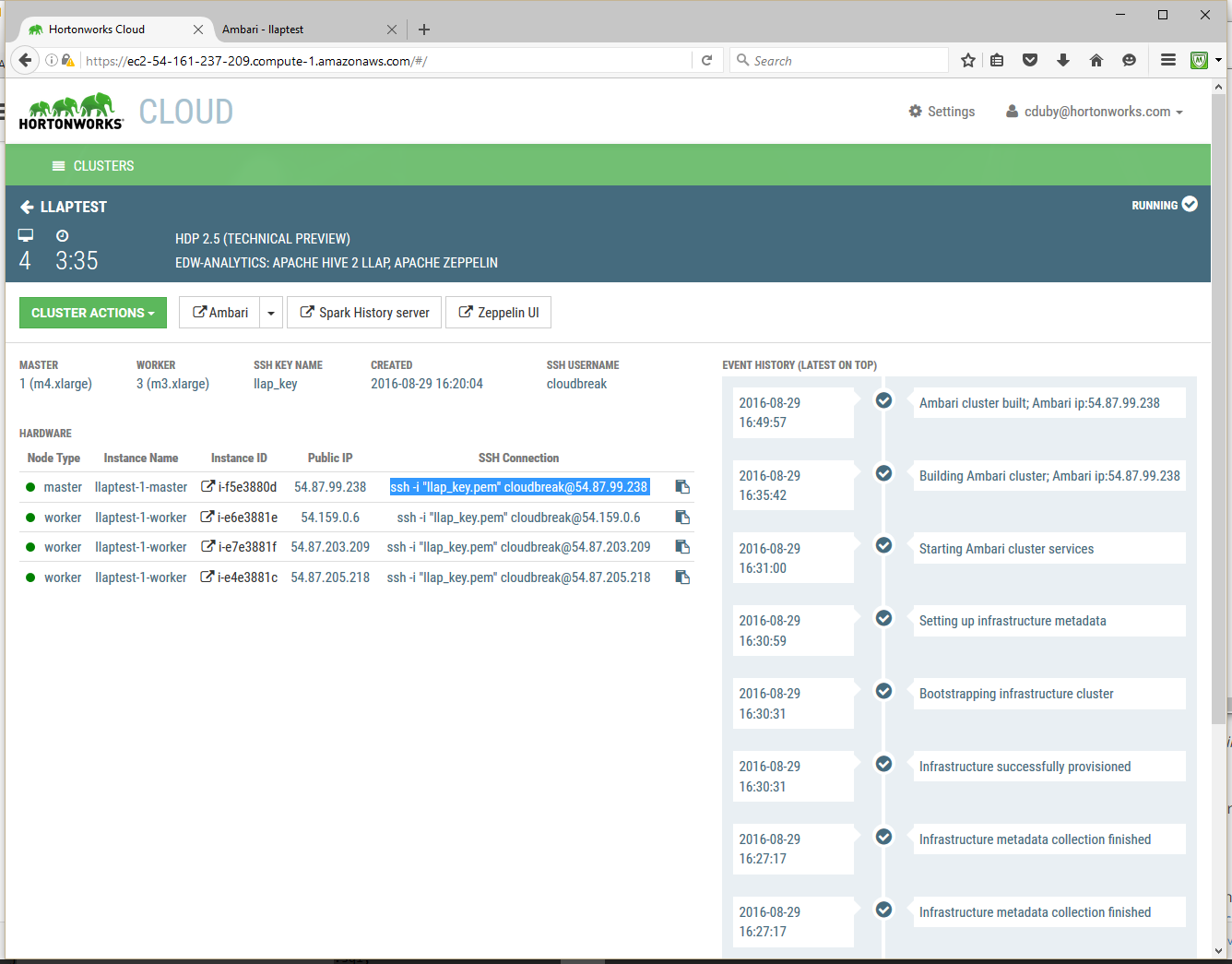
Task: Click the back arrow next to LLAPTEST
Action: pyautogui.click(x=27, y=207)
